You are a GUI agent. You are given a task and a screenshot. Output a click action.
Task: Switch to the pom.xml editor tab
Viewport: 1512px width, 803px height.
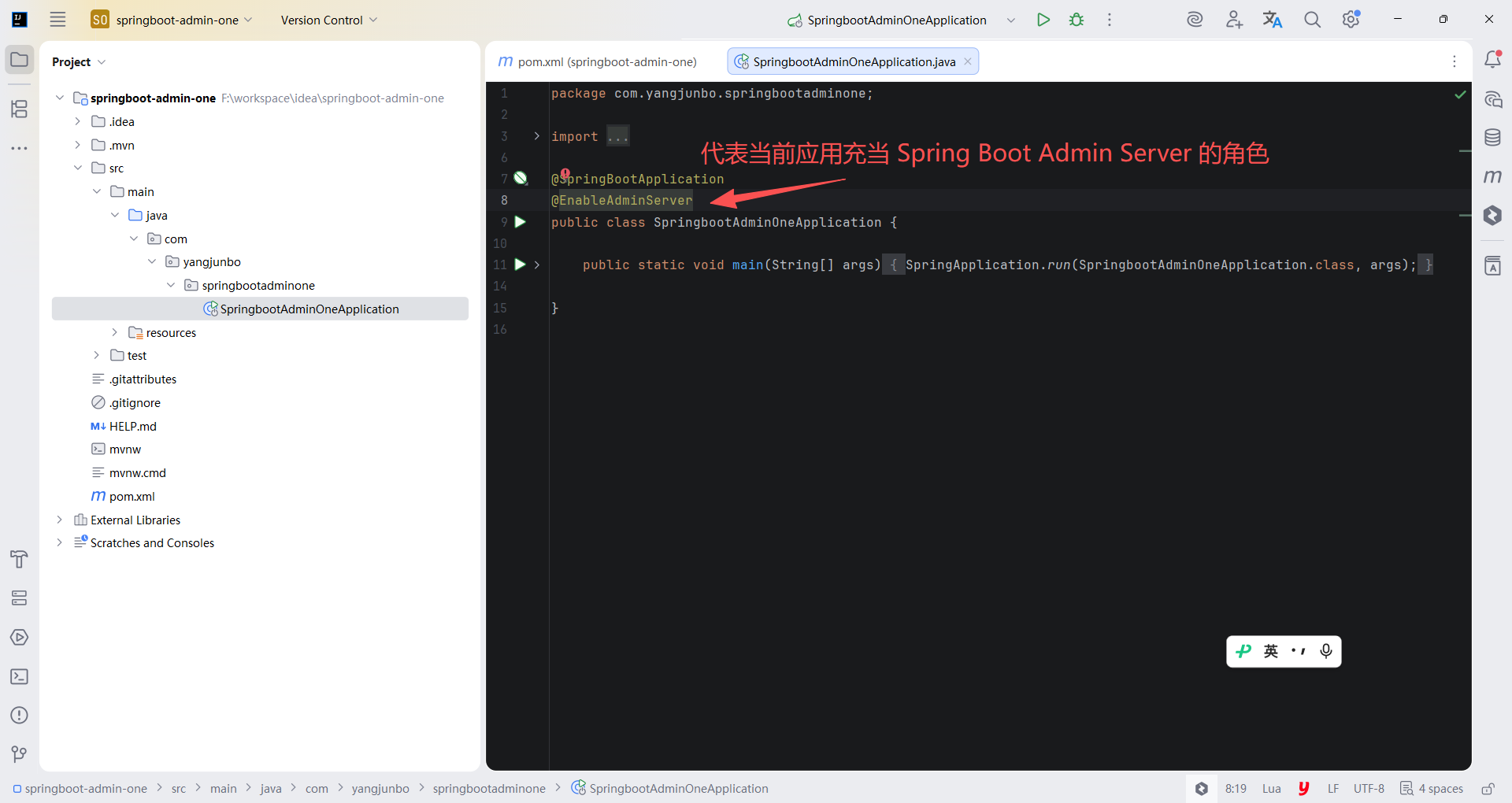coord(598,61)
